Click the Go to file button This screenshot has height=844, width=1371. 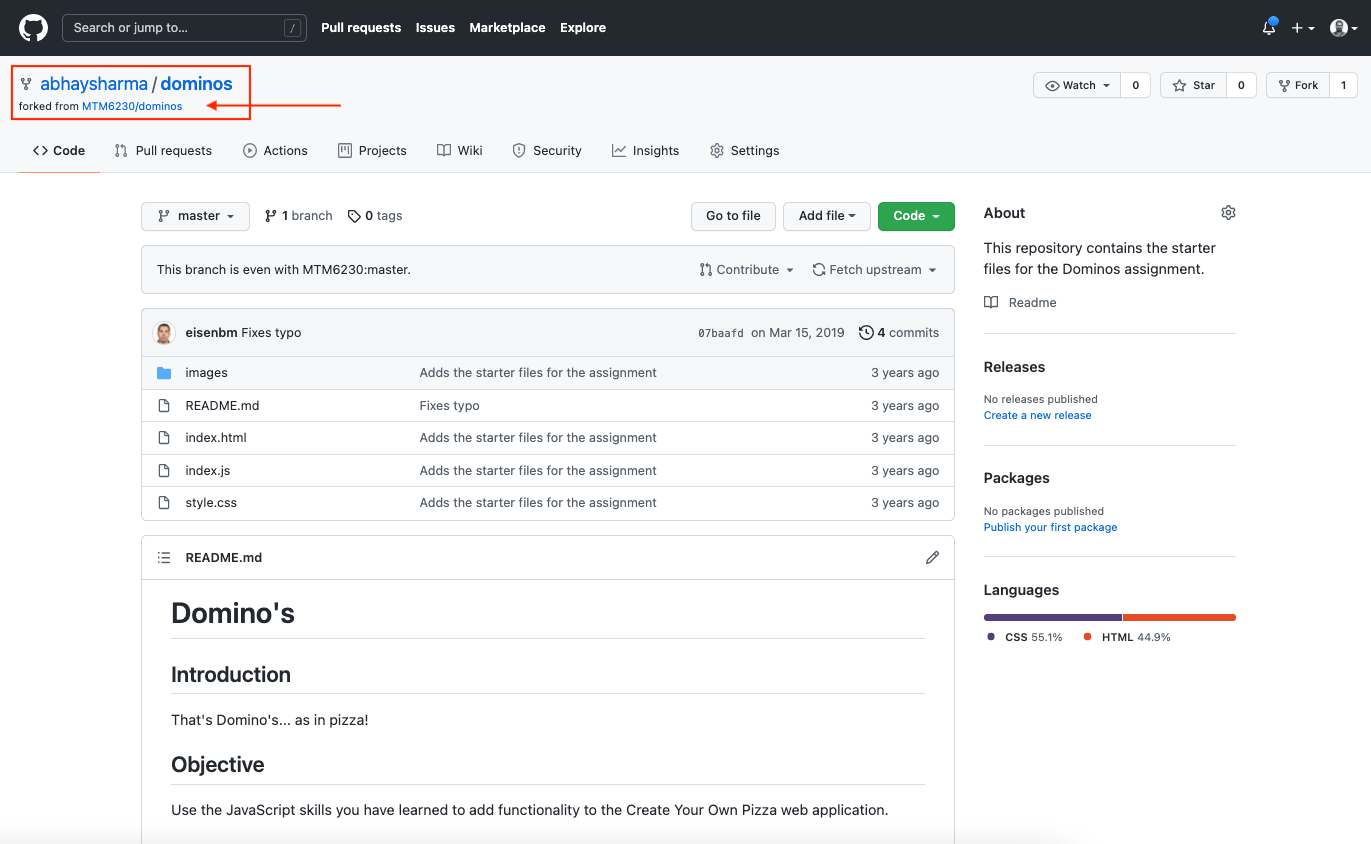(x=733, y=216)
